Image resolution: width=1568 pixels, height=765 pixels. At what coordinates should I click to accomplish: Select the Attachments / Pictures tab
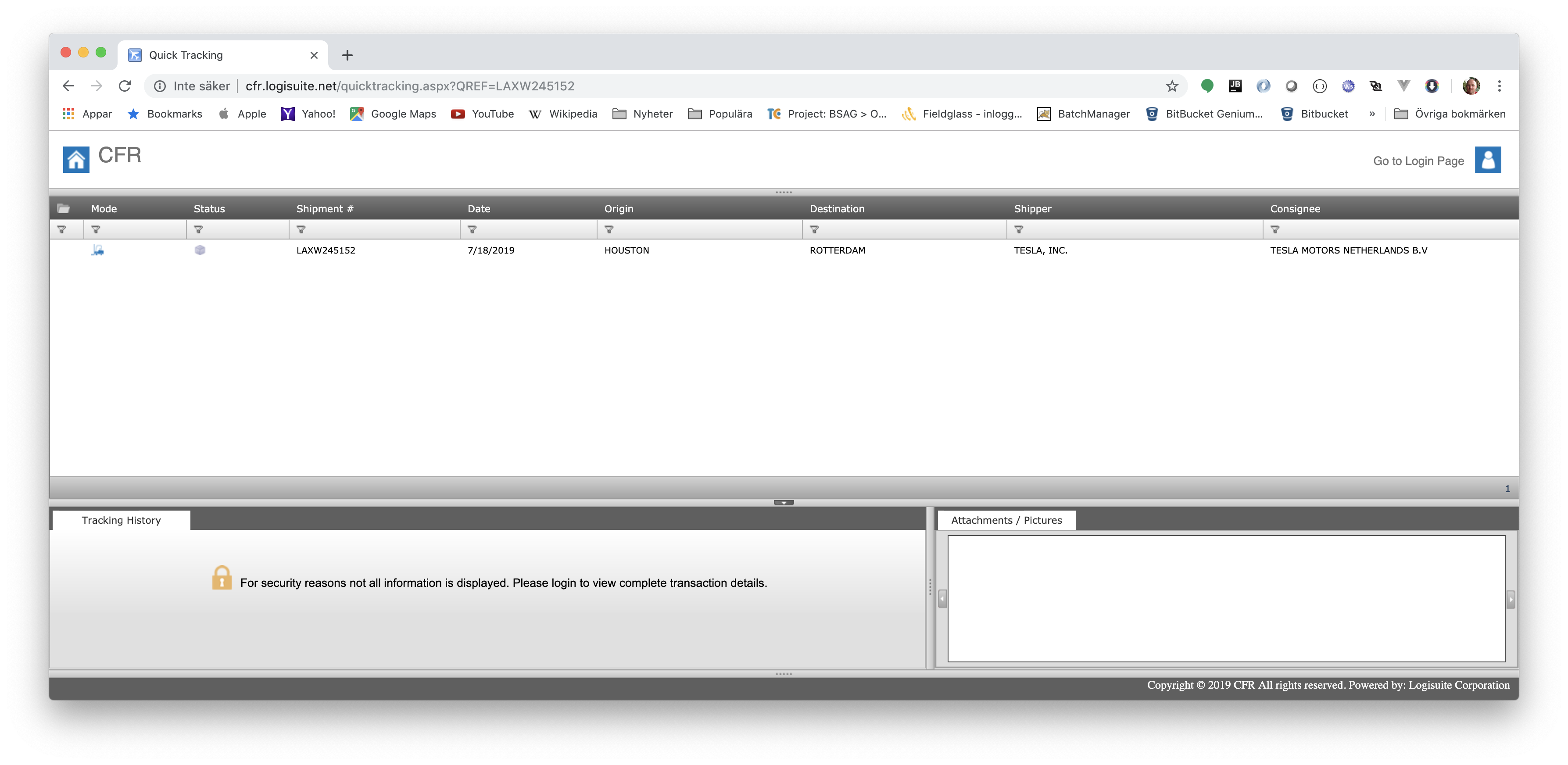coord(1006,520)
